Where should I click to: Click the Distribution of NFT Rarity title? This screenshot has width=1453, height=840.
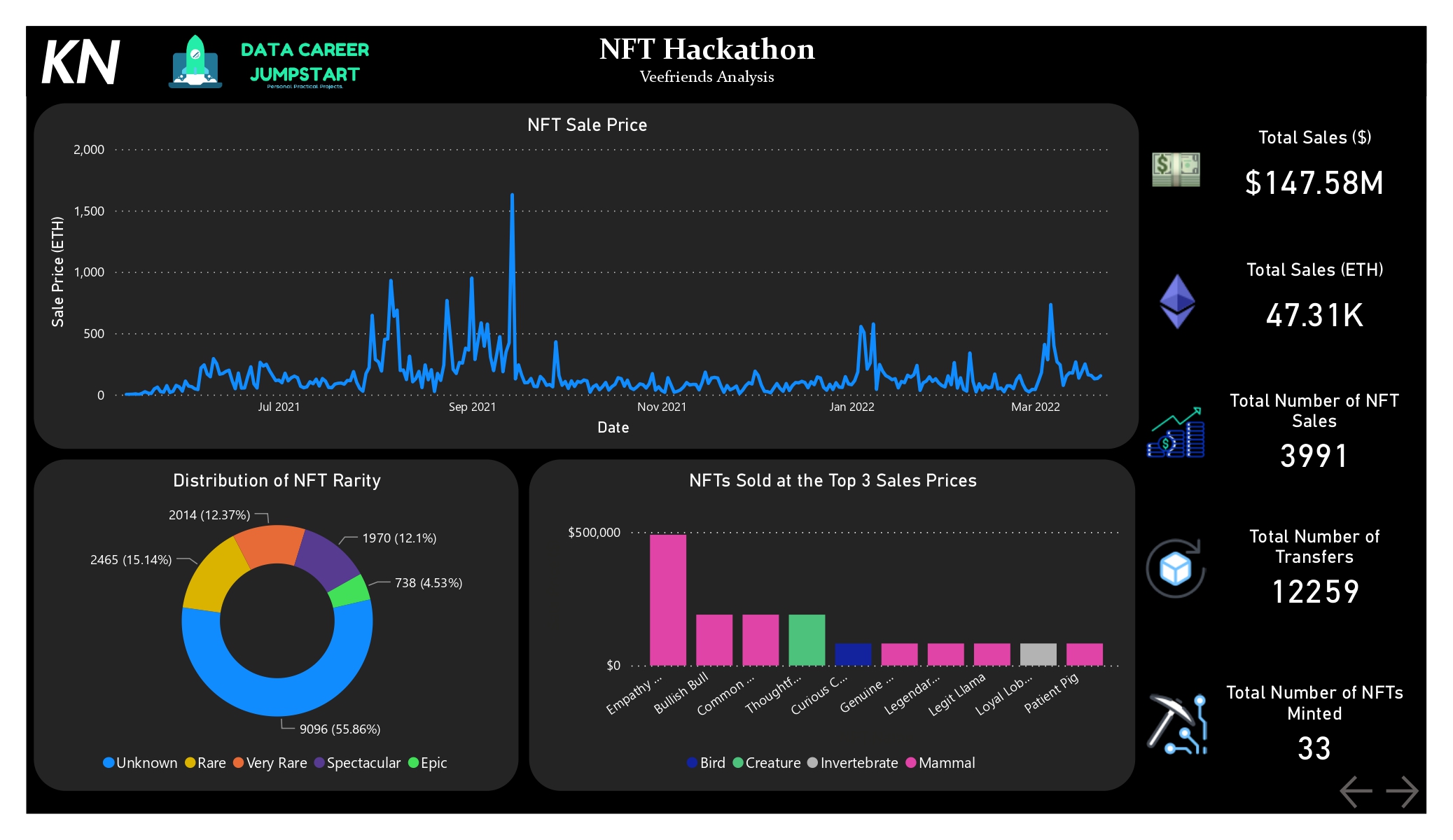click(277, 481)
